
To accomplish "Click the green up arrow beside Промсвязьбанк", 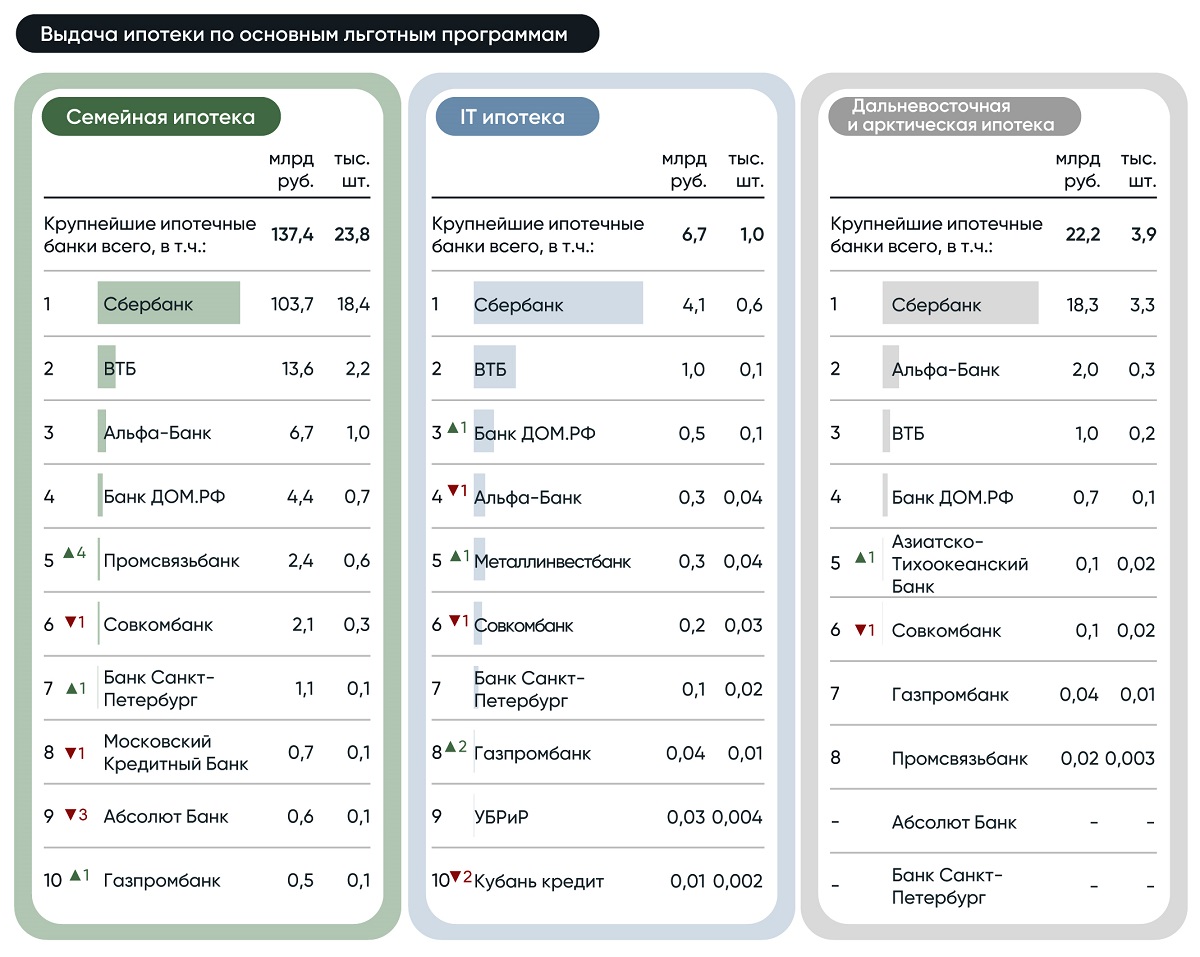I will tap(68, 553).
